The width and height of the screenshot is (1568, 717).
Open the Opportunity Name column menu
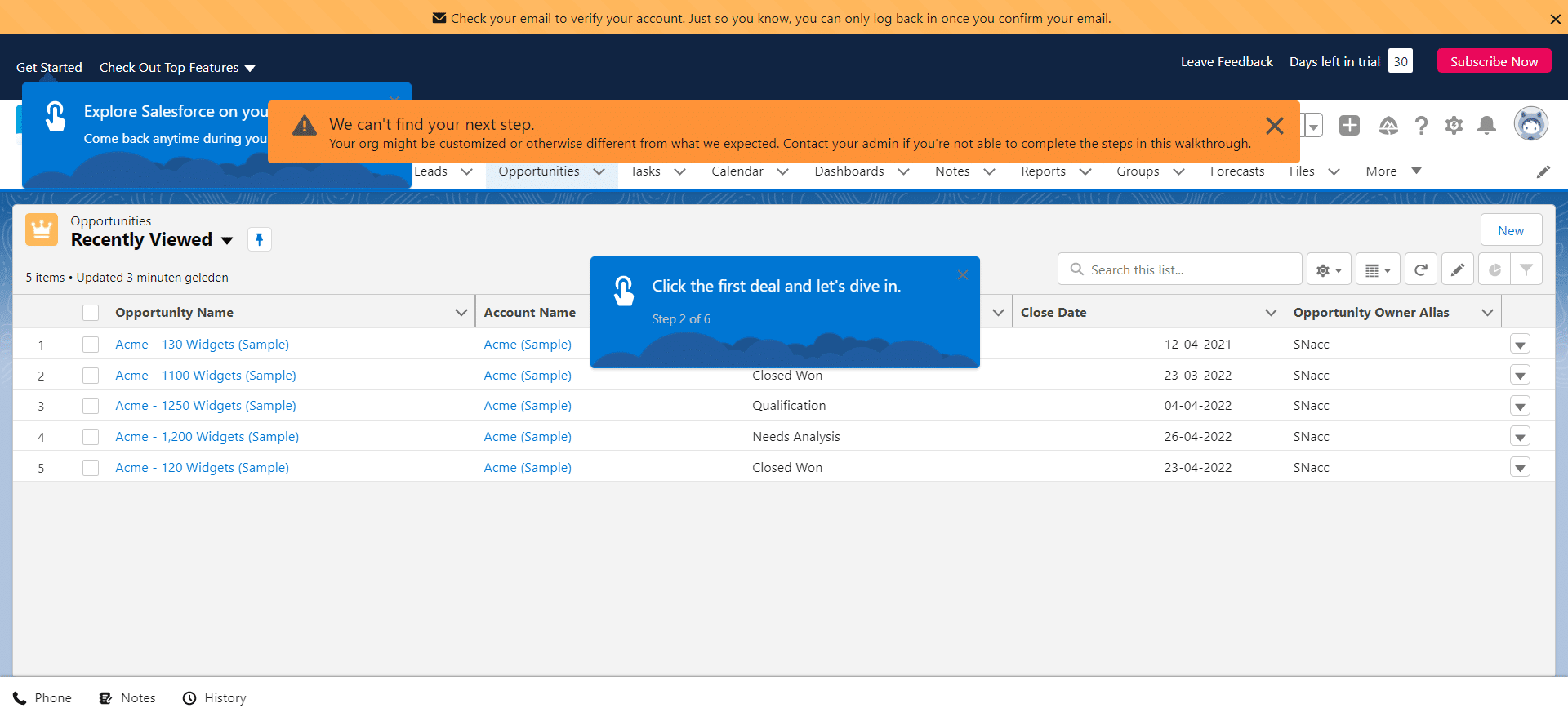(461, 313)
